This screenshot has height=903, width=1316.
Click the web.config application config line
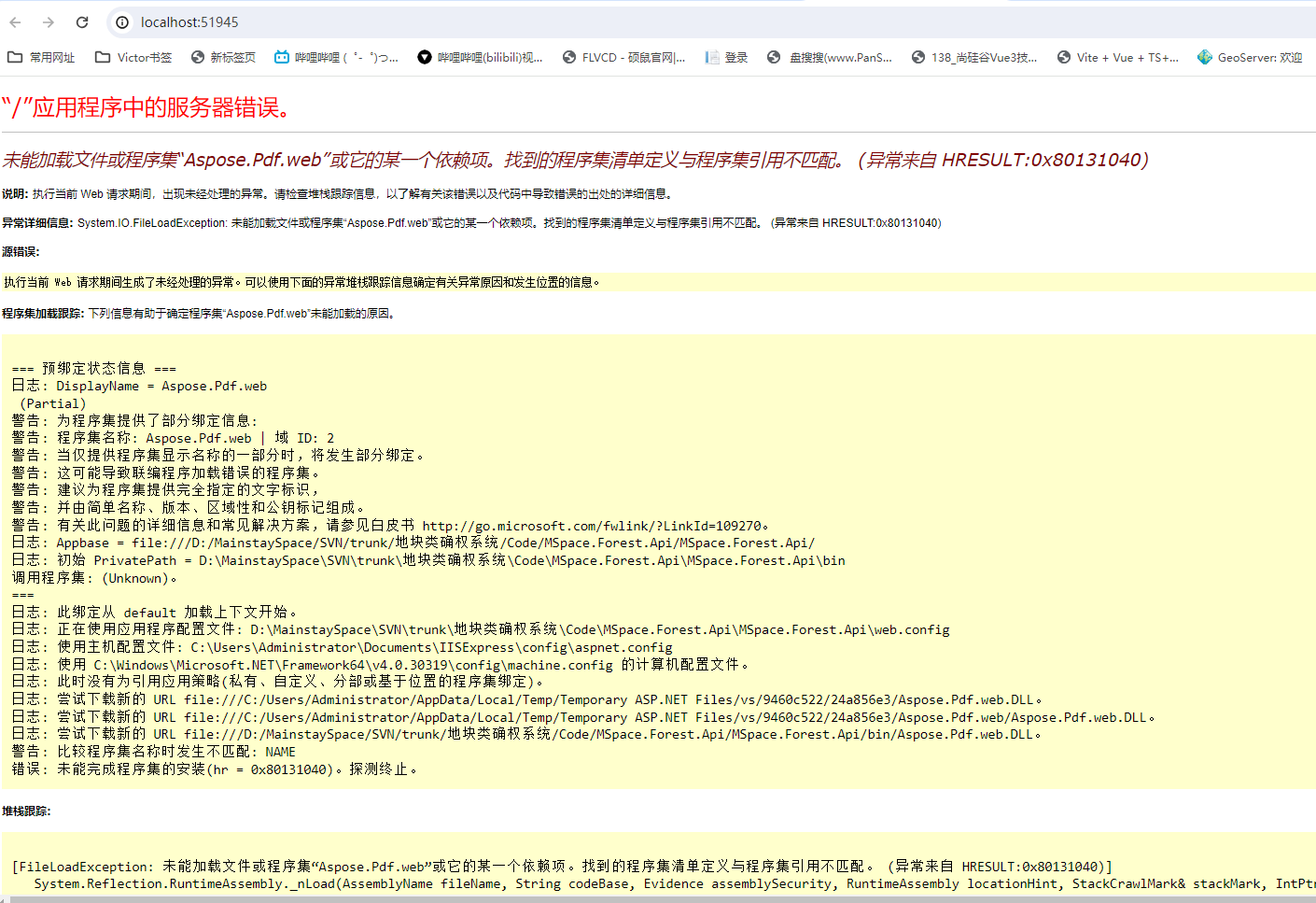[x=481, y=629]
